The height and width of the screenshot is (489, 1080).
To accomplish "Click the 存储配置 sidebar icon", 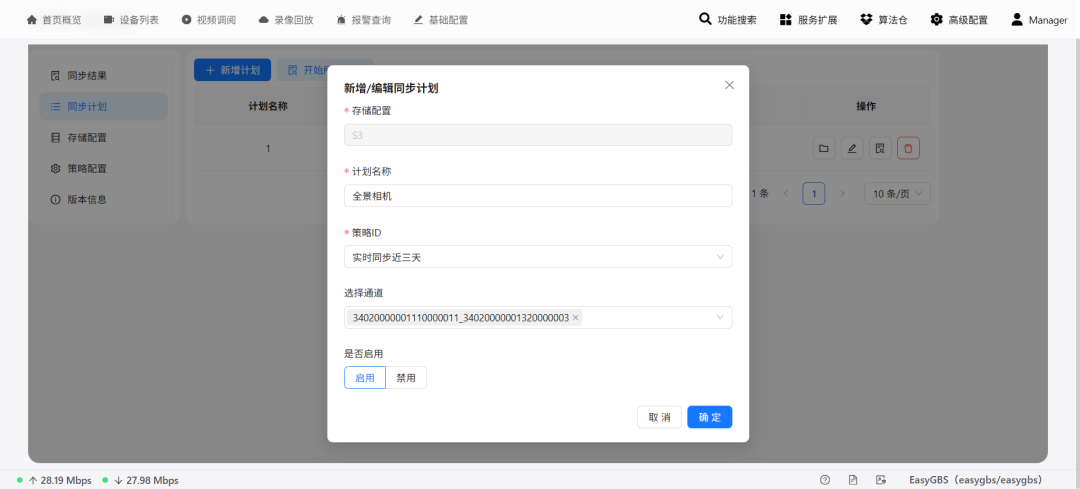I will 56,138.
